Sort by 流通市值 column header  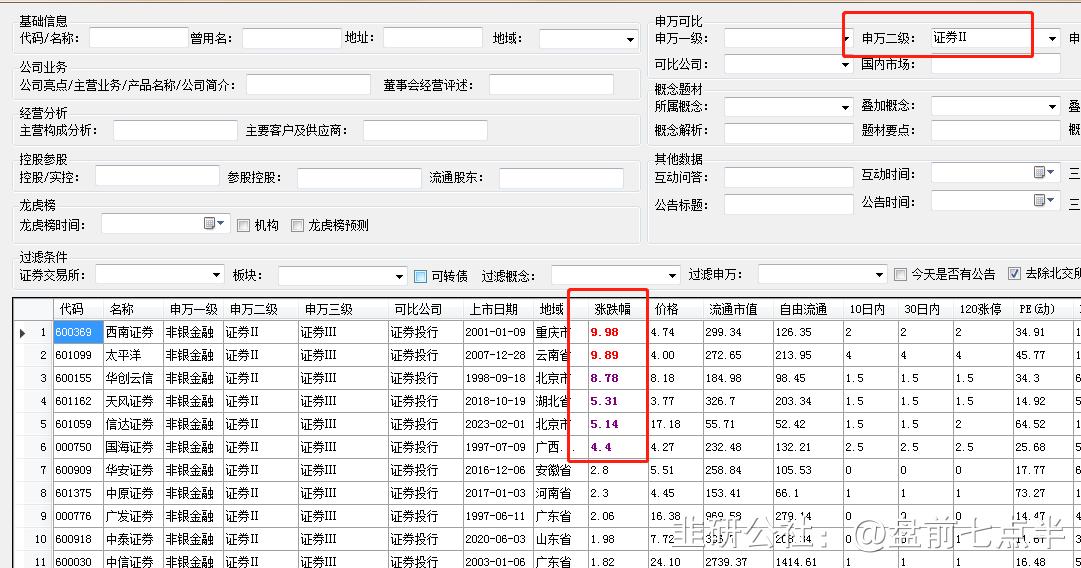click(738, 310)
